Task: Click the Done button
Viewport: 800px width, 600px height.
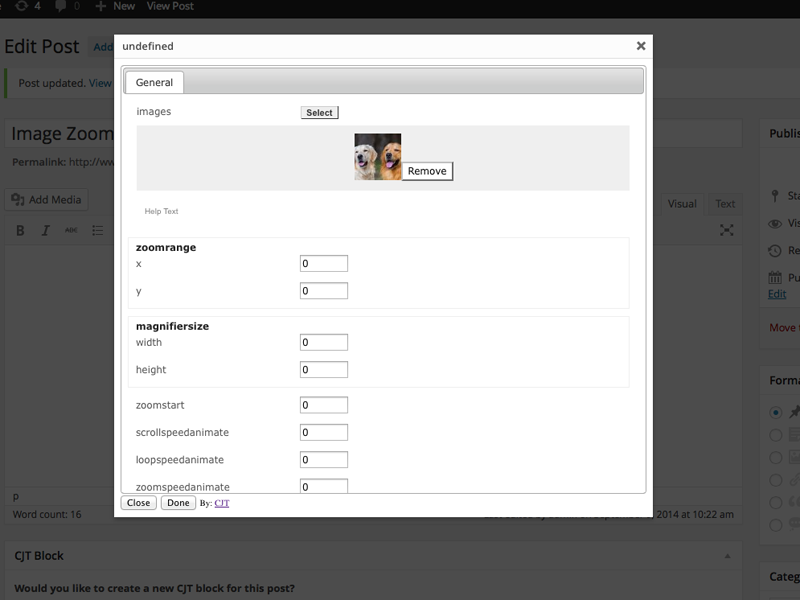Action: pyautogui.click(x=178, y=503)
